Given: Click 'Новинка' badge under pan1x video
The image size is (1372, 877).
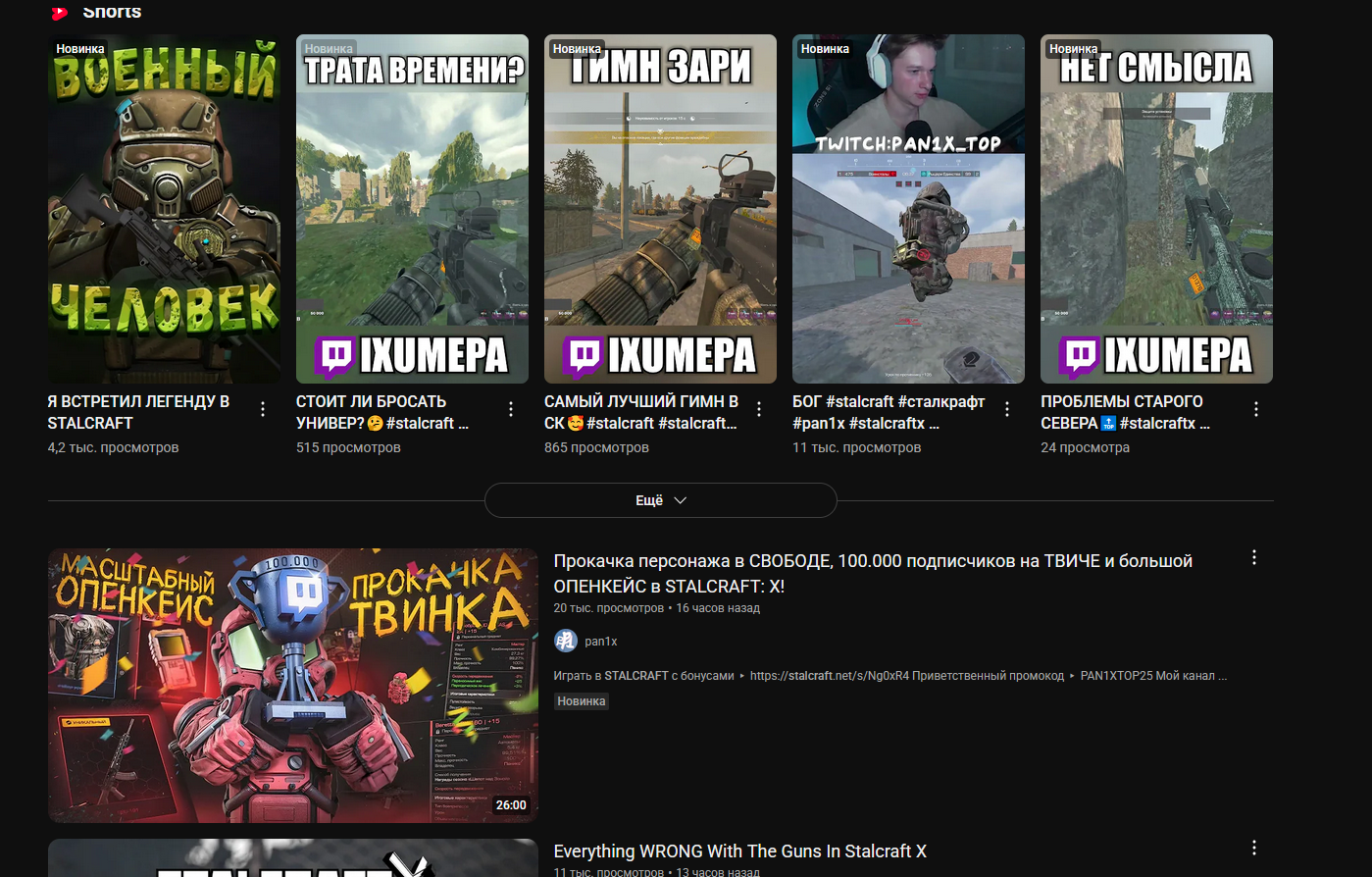Looking at the screenshot, I should 582,701.
